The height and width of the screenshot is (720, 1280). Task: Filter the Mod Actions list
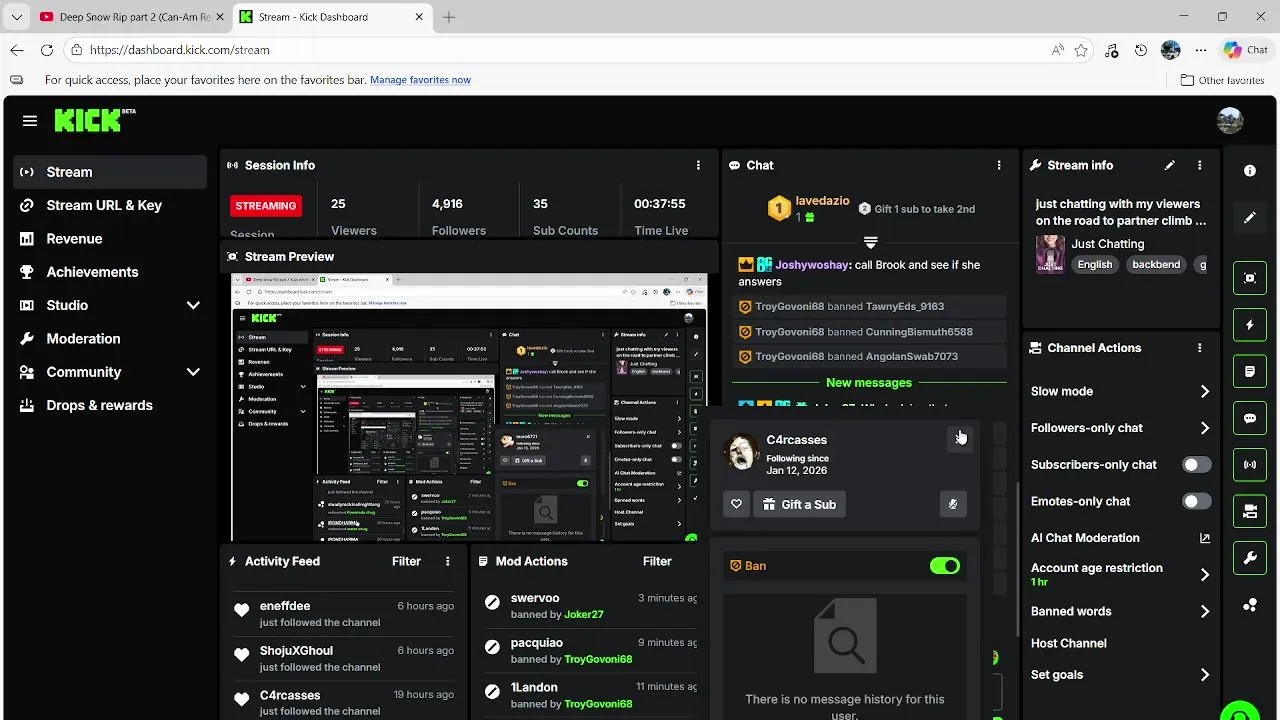(657, 561)
